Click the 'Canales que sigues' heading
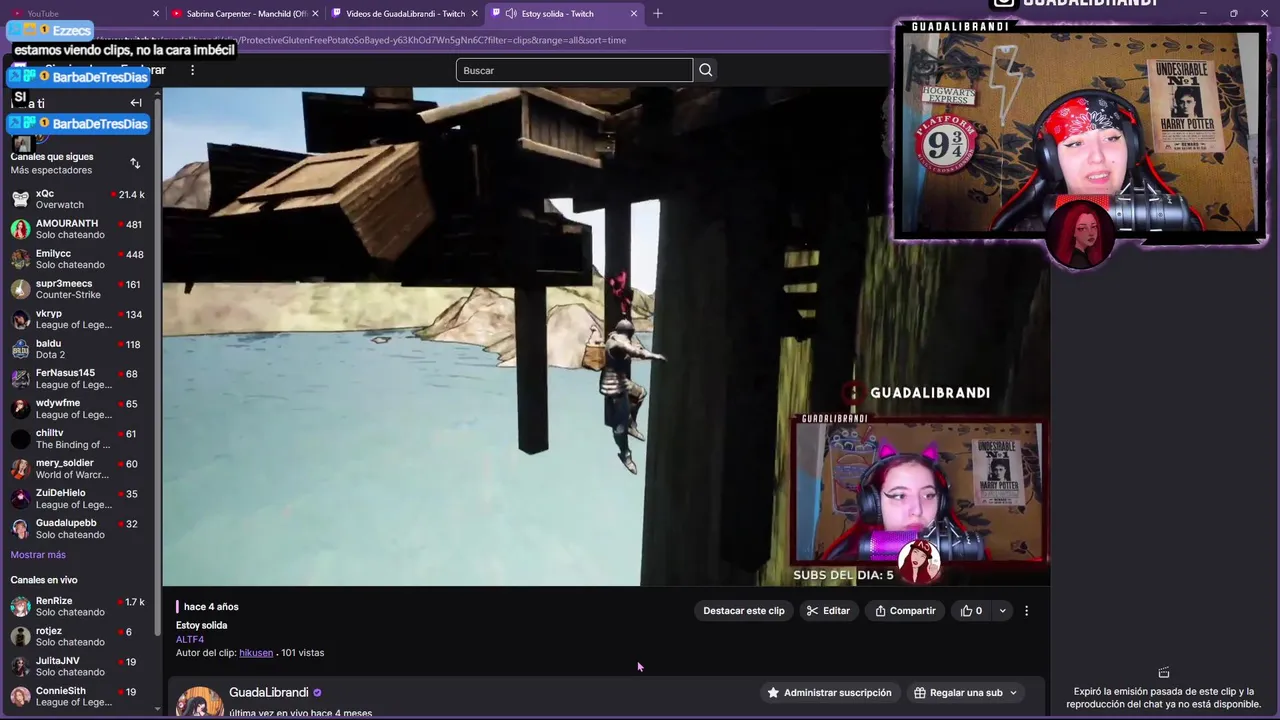The image size is (1280, 720). click(52, 157)
